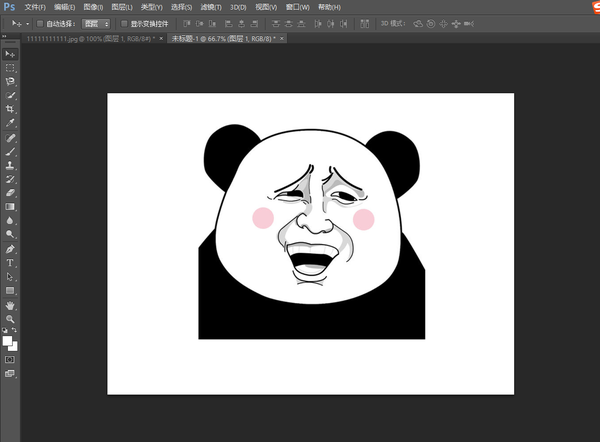Align left edges of layers

click(x=228, y=24)
